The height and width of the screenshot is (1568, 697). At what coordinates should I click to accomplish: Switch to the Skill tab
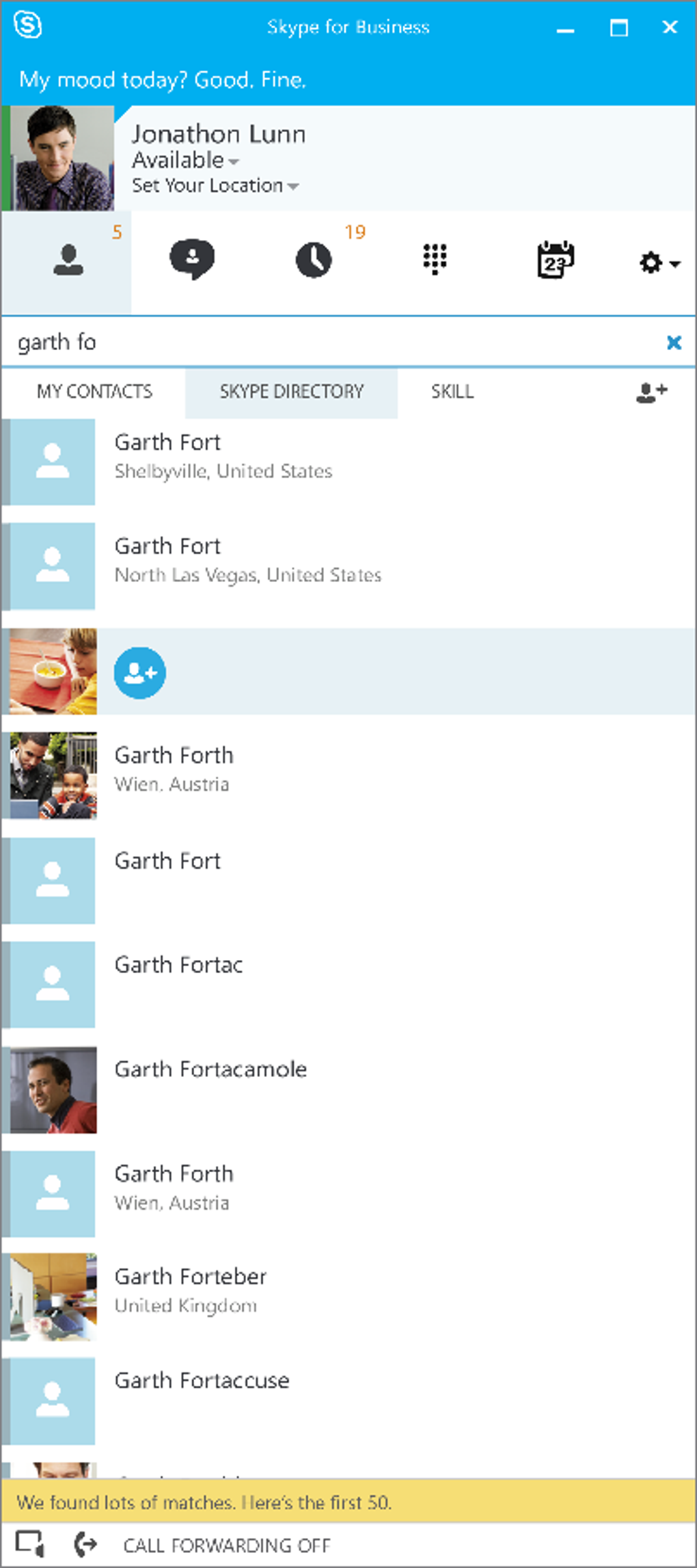point(452,392)
